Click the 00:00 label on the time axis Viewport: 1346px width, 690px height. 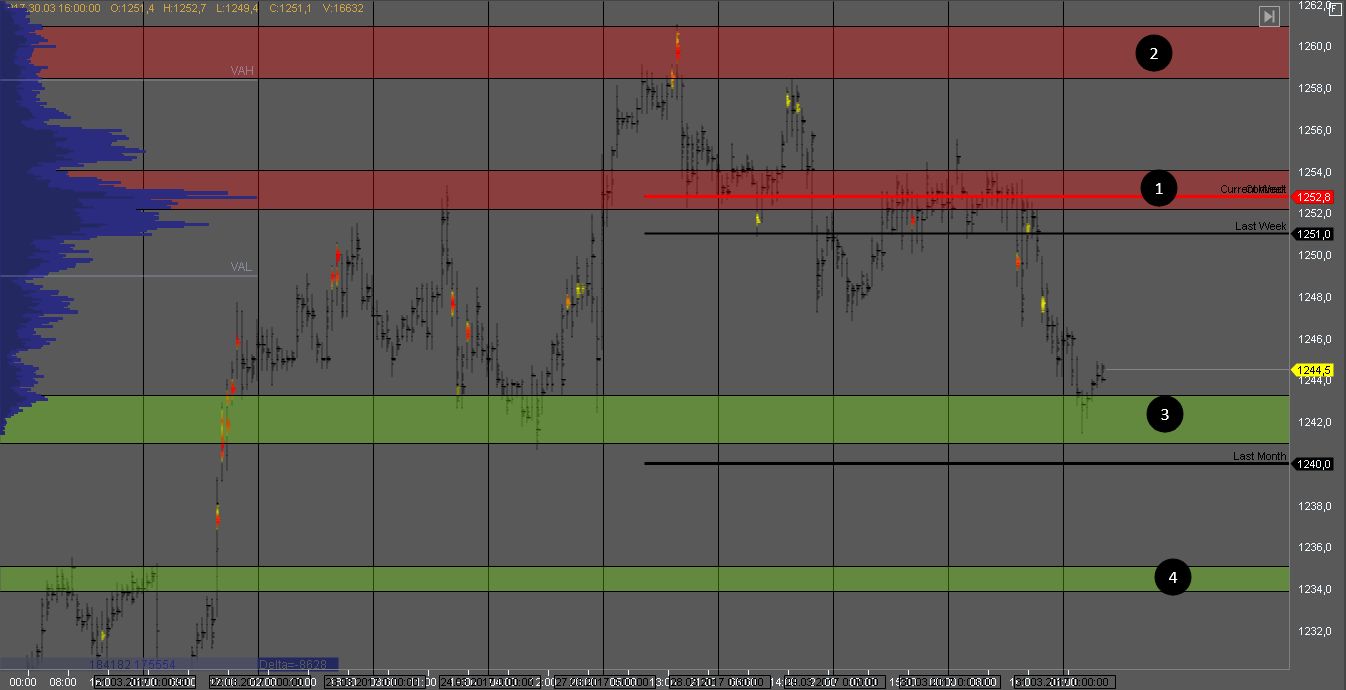22,682
